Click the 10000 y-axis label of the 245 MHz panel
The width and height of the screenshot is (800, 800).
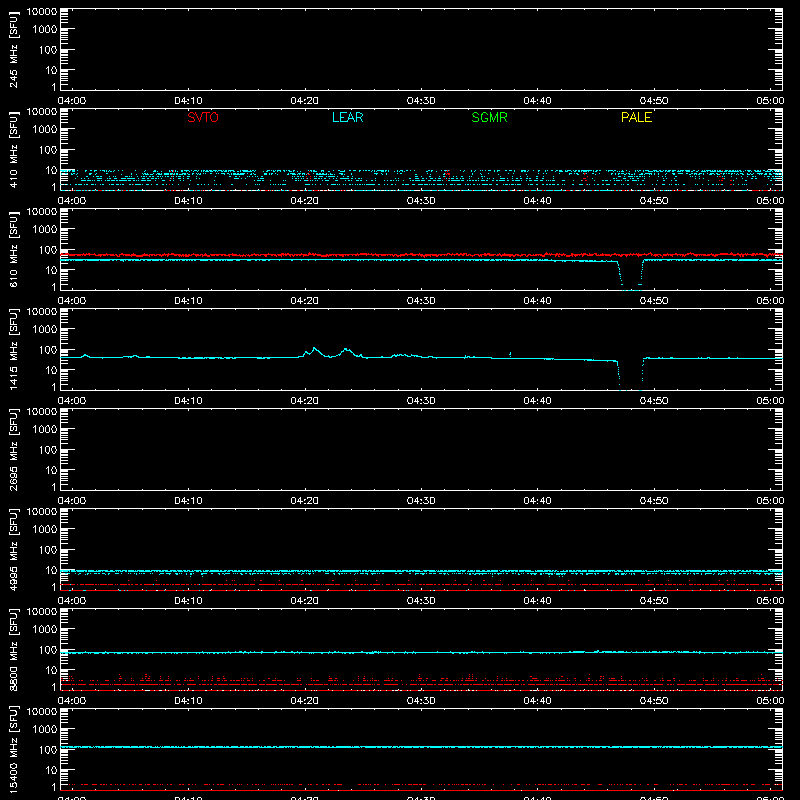coord(42,12)
